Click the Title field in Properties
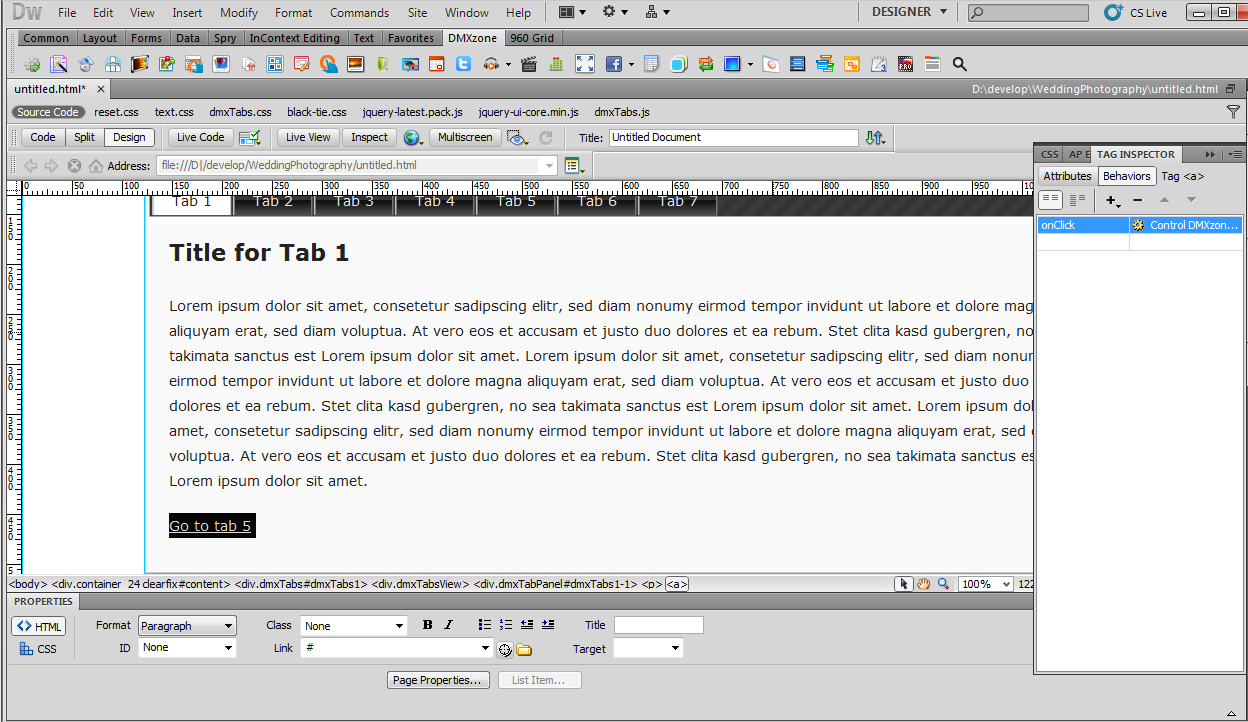1248x722 pixels. pos(658,625)
